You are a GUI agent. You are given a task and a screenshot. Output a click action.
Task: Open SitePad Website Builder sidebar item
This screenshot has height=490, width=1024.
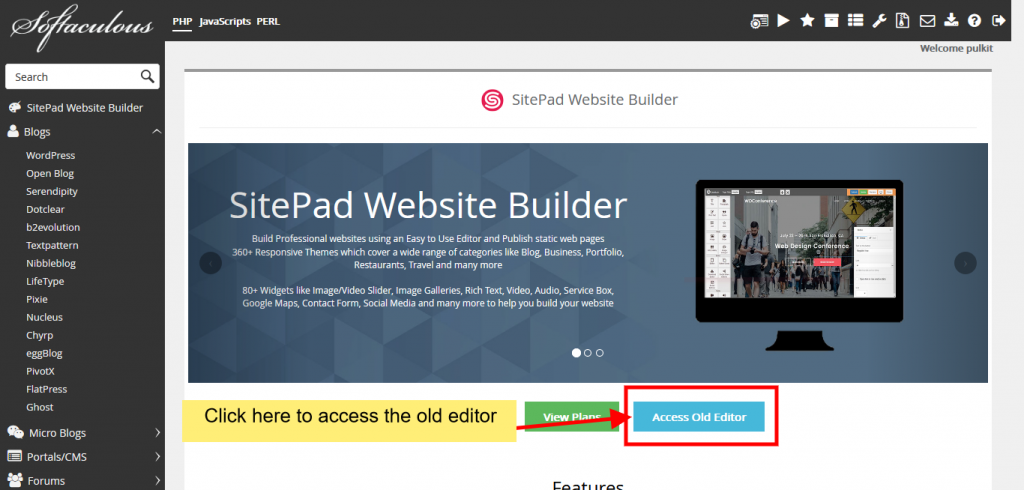84,108
